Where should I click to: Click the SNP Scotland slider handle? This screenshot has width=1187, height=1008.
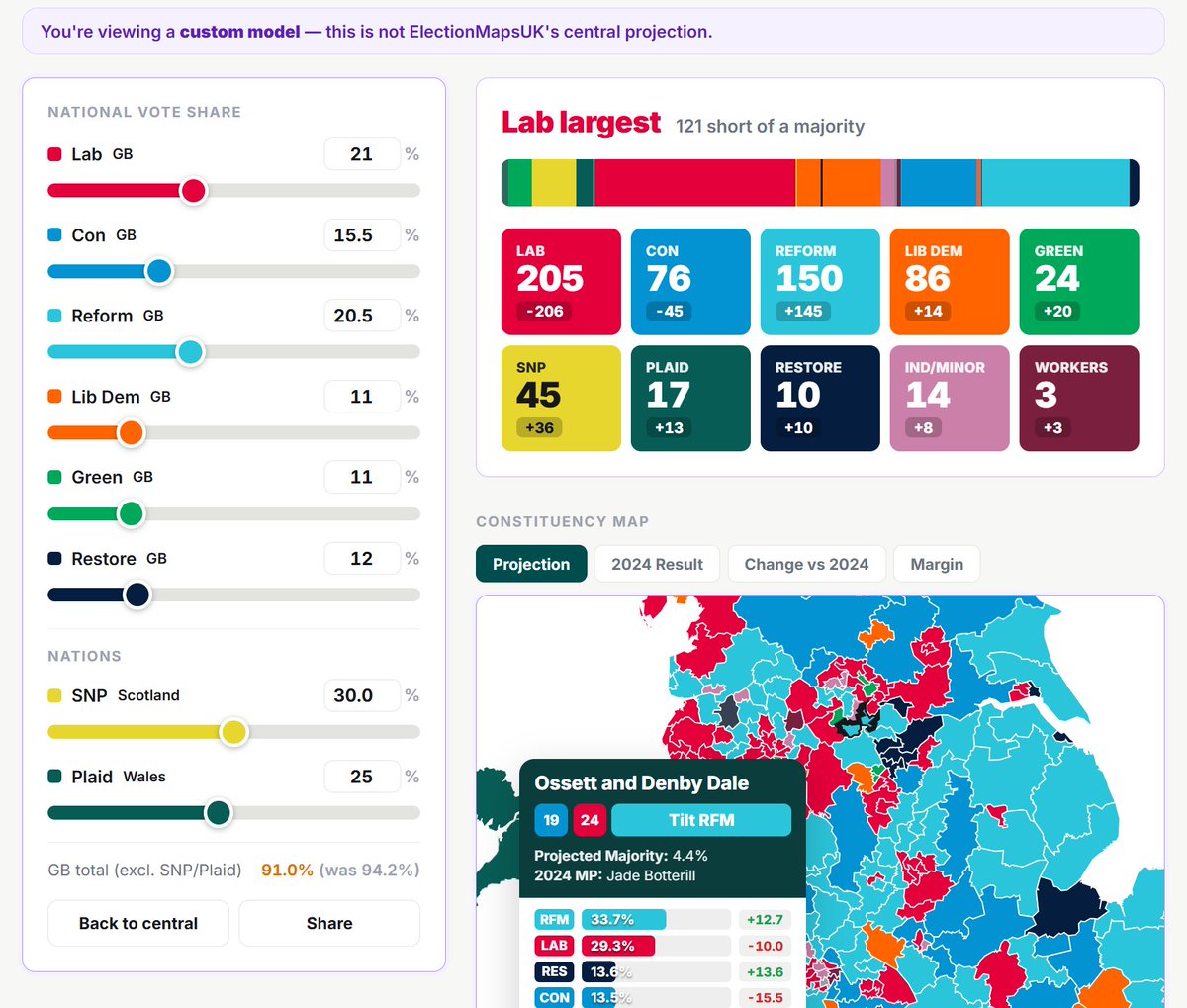[x=233, y=732]
